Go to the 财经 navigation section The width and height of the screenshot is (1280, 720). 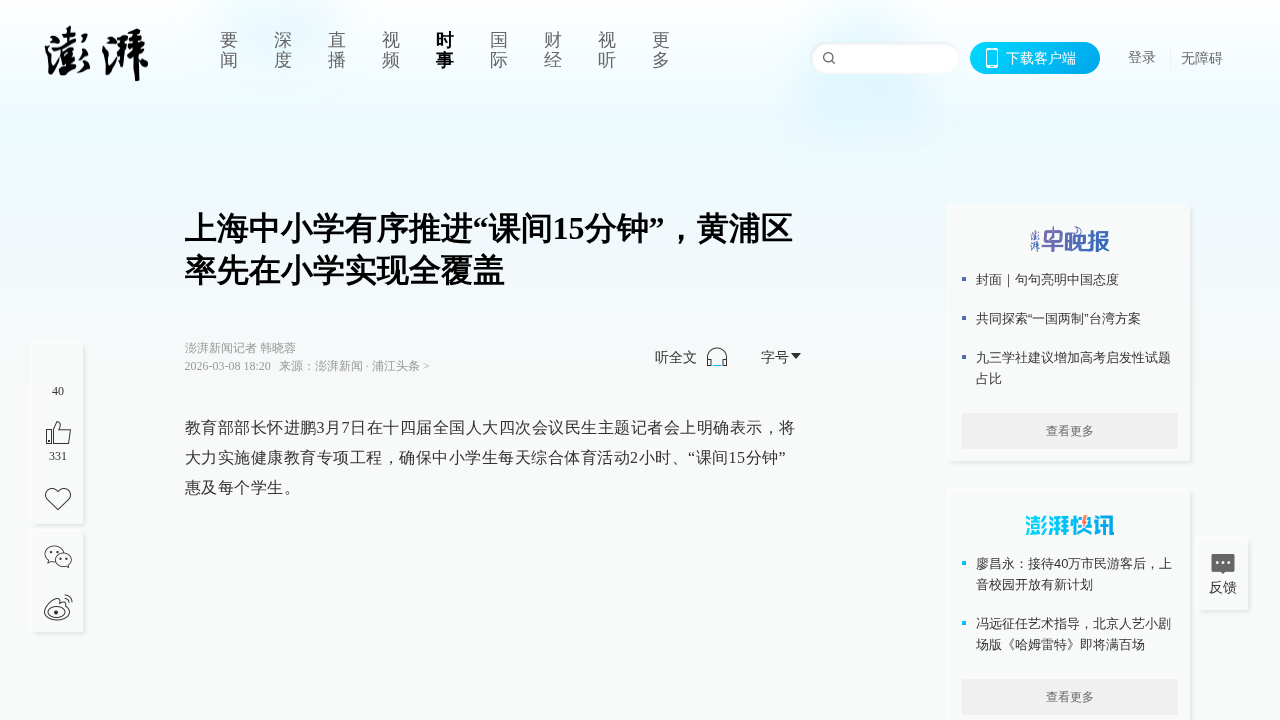552,50
